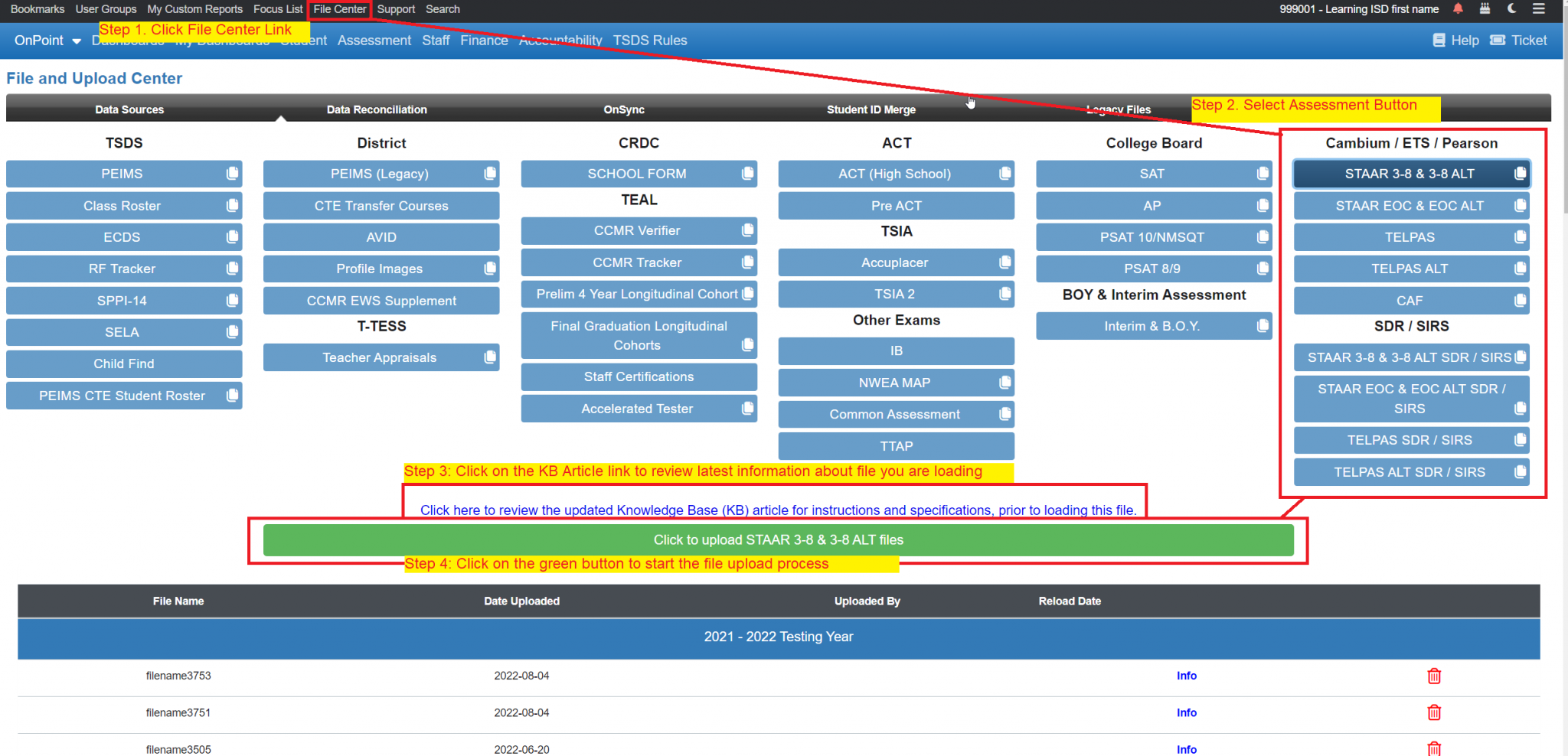Click the clipboard icon on the PEIMS button
Screen dimensions: 1568x756
pos(231,174)
